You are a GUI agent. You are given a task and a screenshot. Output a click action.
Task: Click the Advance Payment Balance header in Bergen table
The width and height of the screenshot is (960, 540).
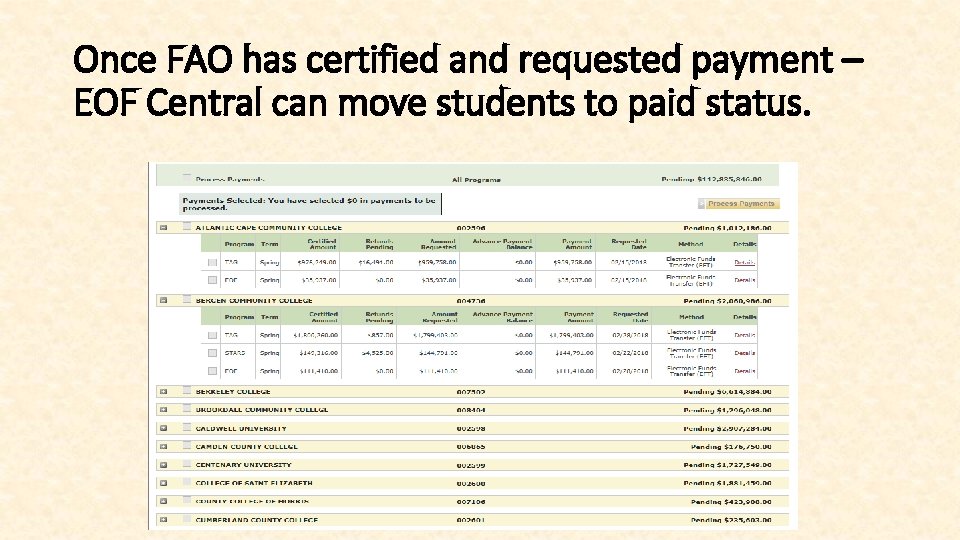(503, 317)
